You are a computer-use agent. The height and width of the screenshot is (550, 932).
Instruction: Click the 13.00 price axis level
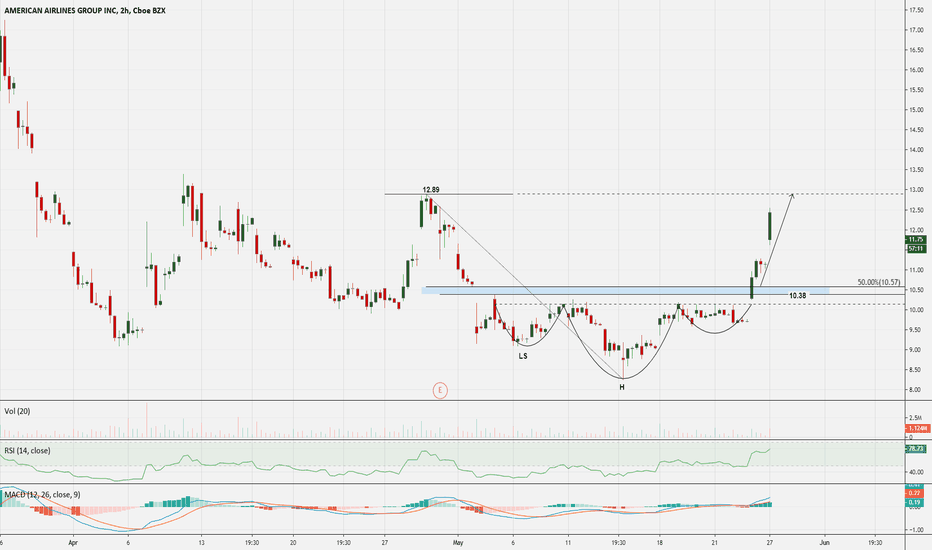pos(915,190)
